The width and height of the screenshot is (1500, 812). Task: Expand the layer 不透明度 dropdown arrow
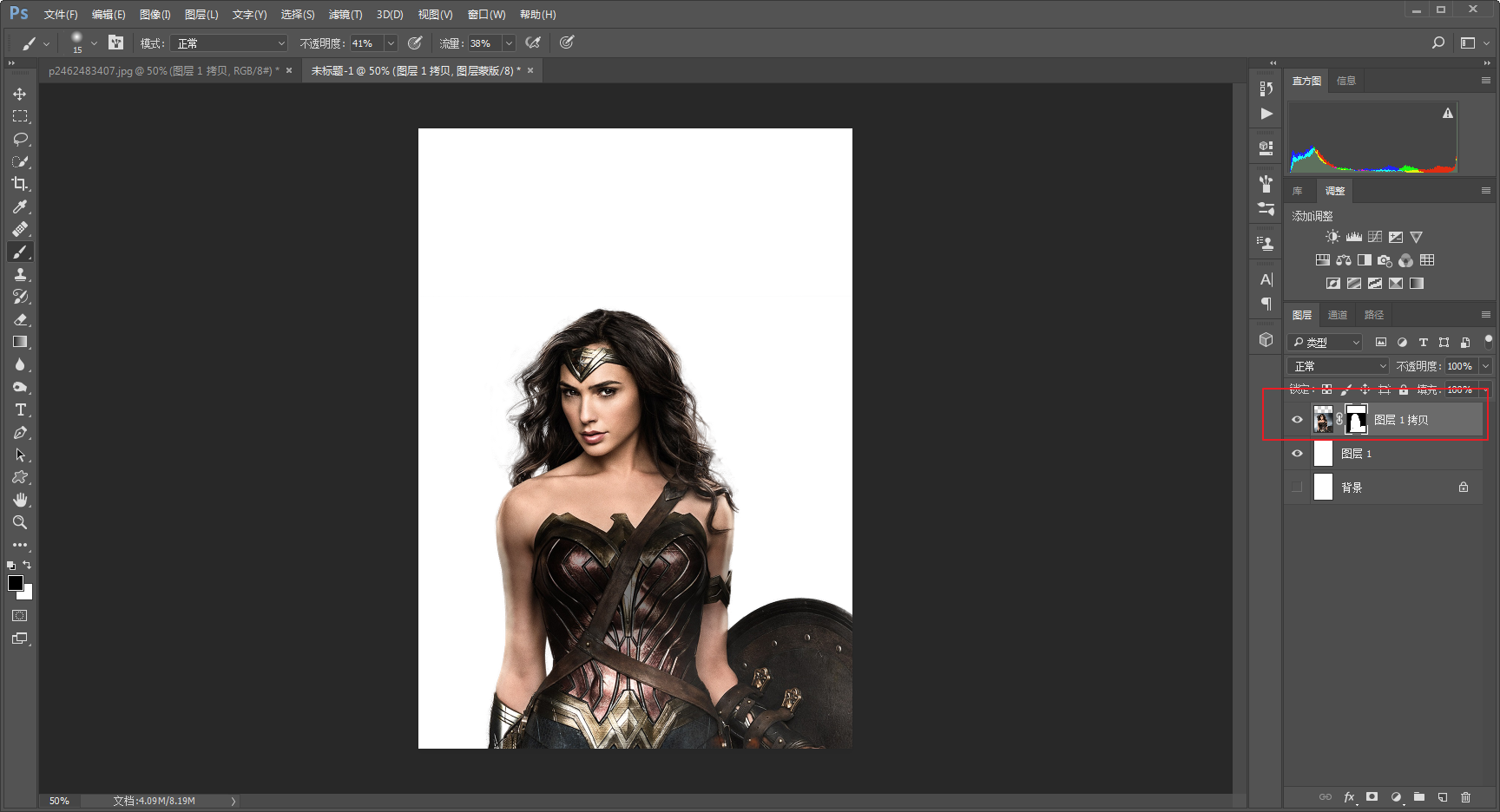point(1485,366)
